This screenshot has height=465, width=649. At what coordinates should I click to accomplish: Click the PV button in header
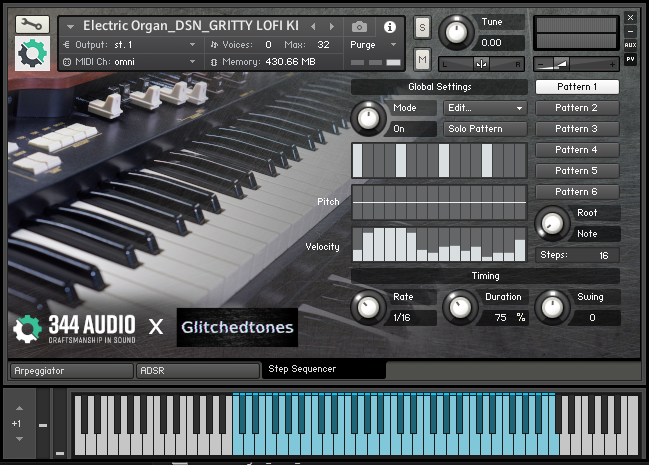coord(629,60)
